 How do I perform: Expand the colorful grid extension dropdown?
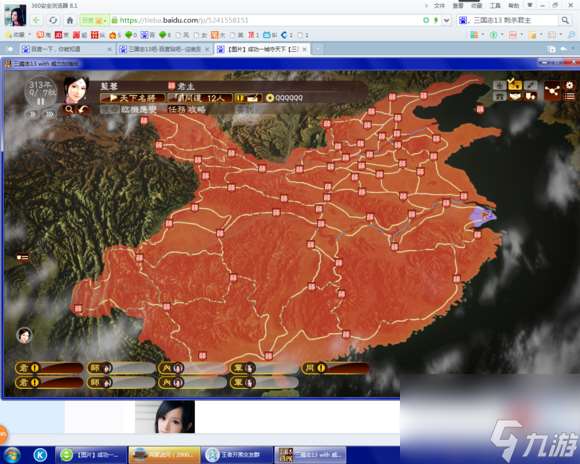tap(483, 35)
